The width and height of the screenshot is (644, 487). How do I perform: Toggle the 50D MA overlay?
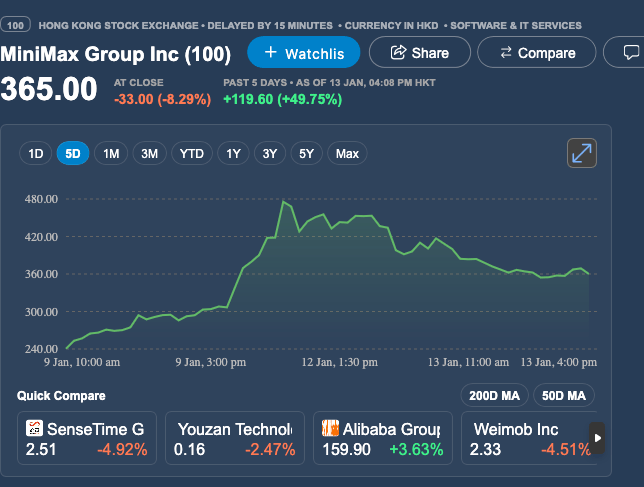click(564, 395)
